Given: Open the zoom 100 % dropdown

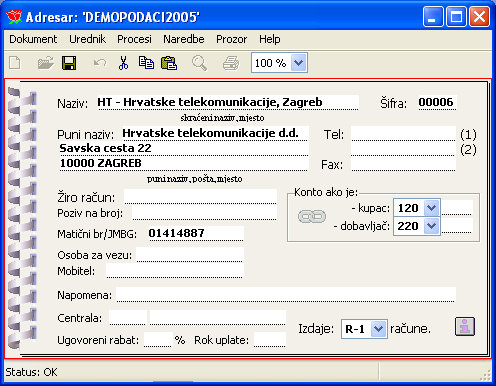Looking at the screenshot, I should coord(298,63).
